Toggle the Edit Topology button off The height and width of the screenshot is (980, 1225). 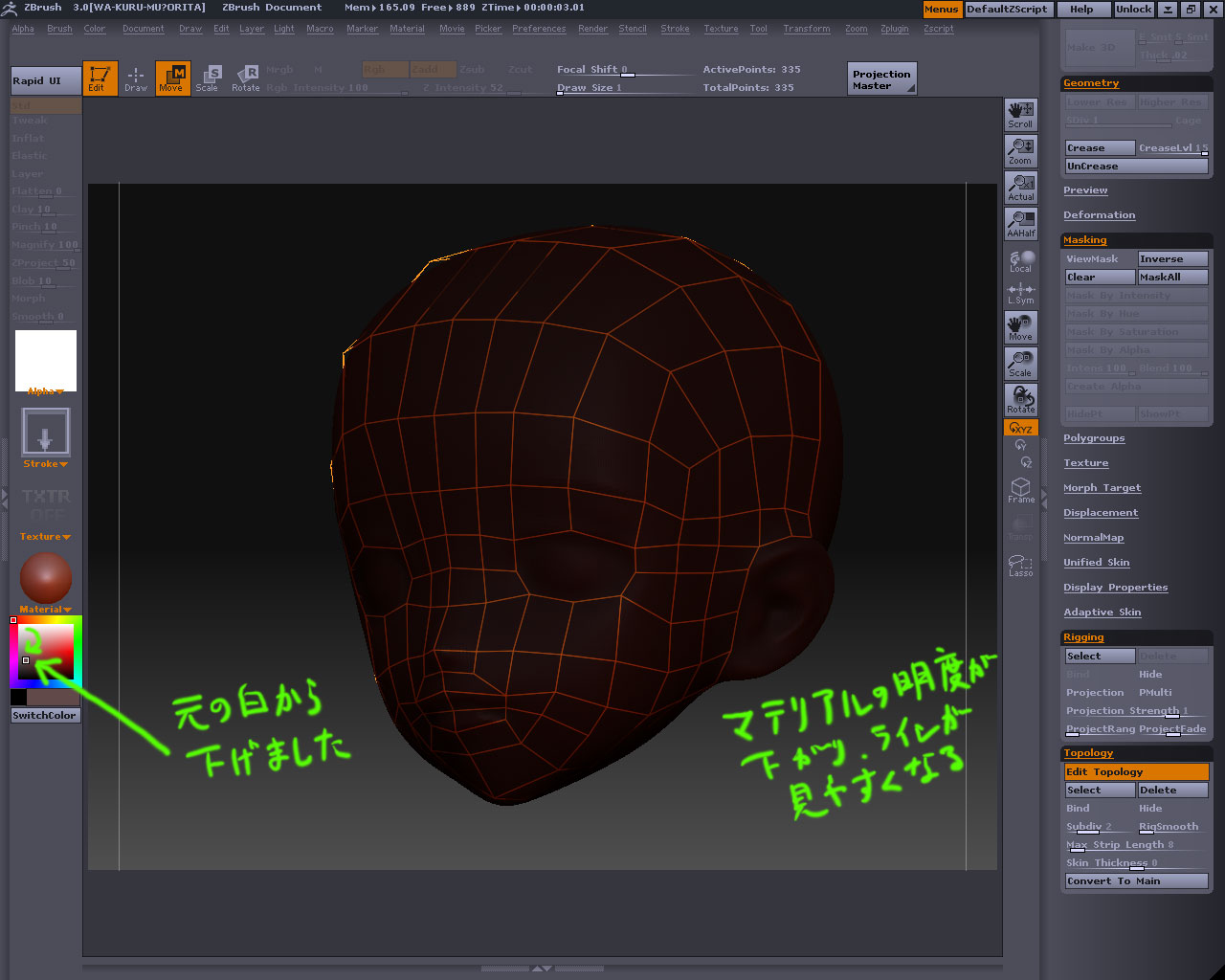1136,772
